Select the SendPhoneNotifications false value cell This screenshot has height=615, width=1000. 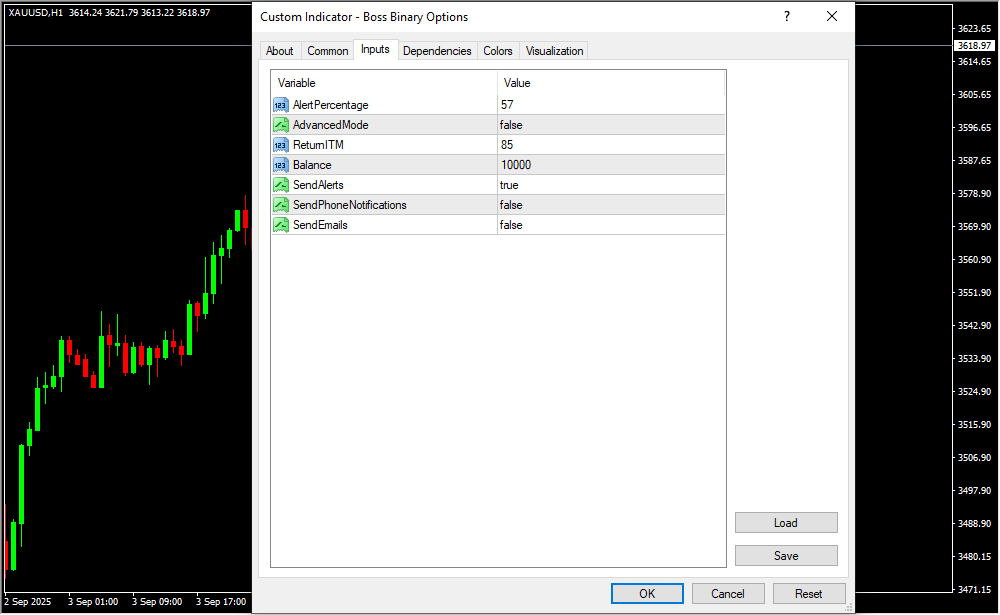(x=610, y=205)
